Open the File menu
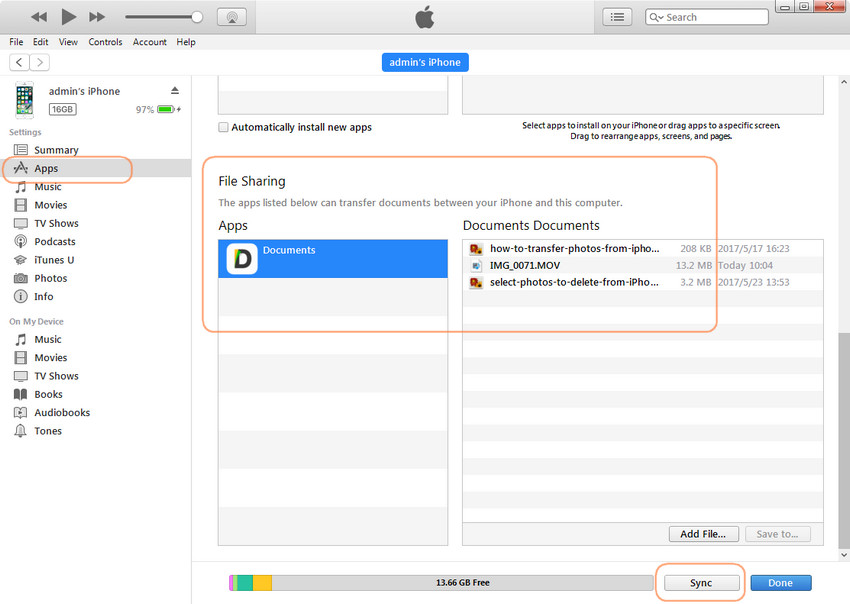The image size is (850, 604). coord(16,42)
